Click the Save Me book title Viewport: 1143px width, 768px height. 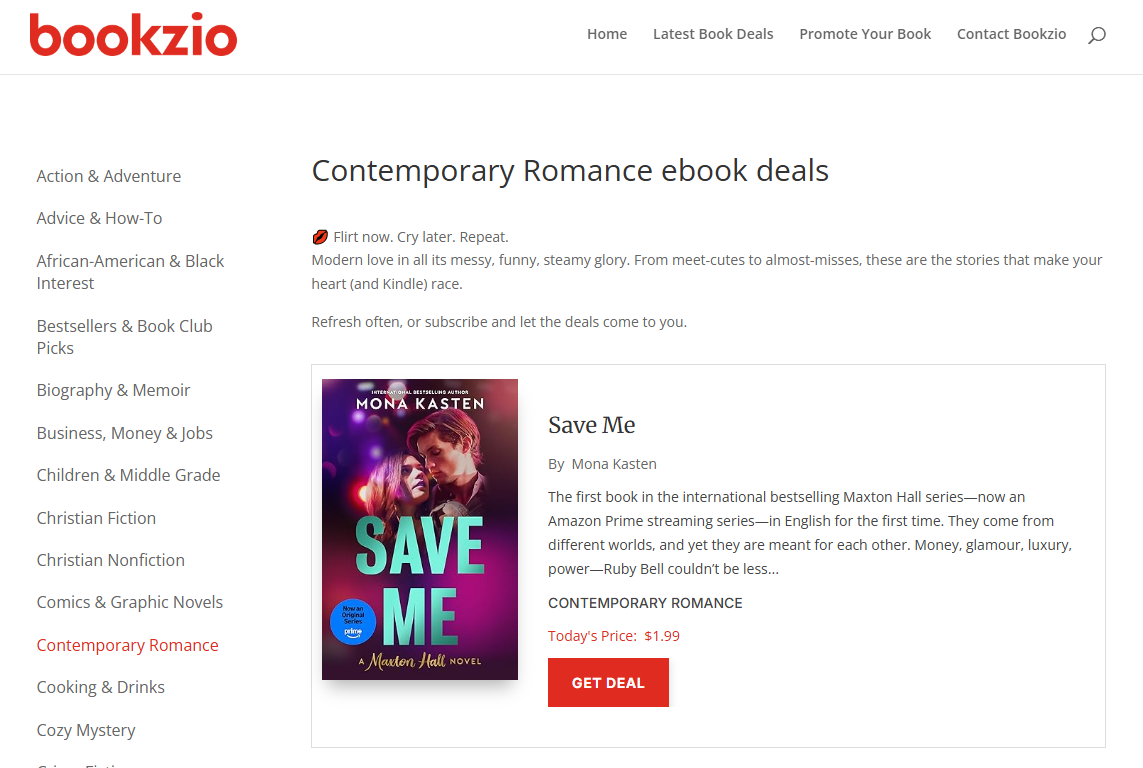[x=592, y=425]
